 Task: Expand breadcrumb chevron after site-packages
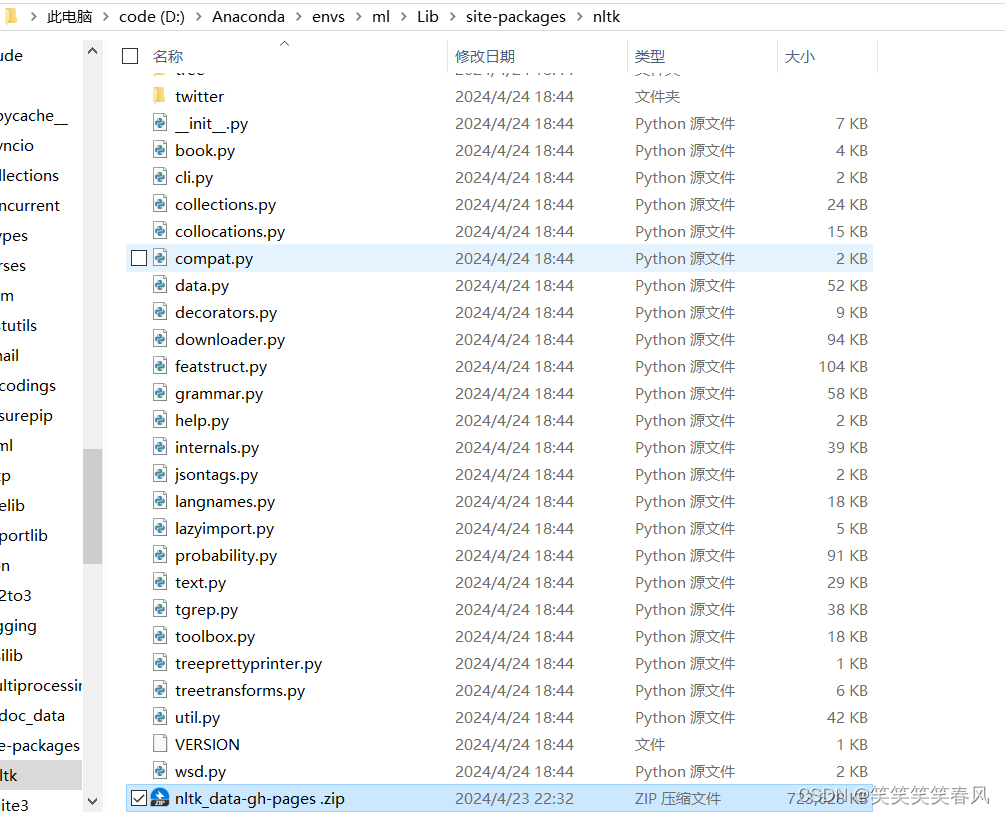579,17
